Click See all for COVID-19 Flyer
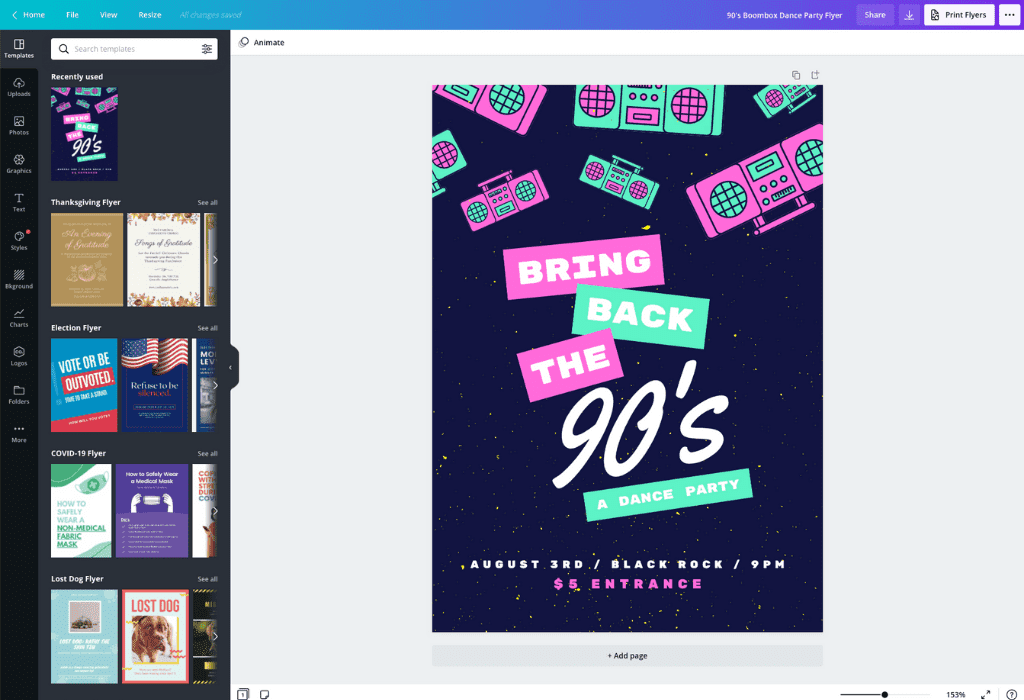 (x=207, y=454)
